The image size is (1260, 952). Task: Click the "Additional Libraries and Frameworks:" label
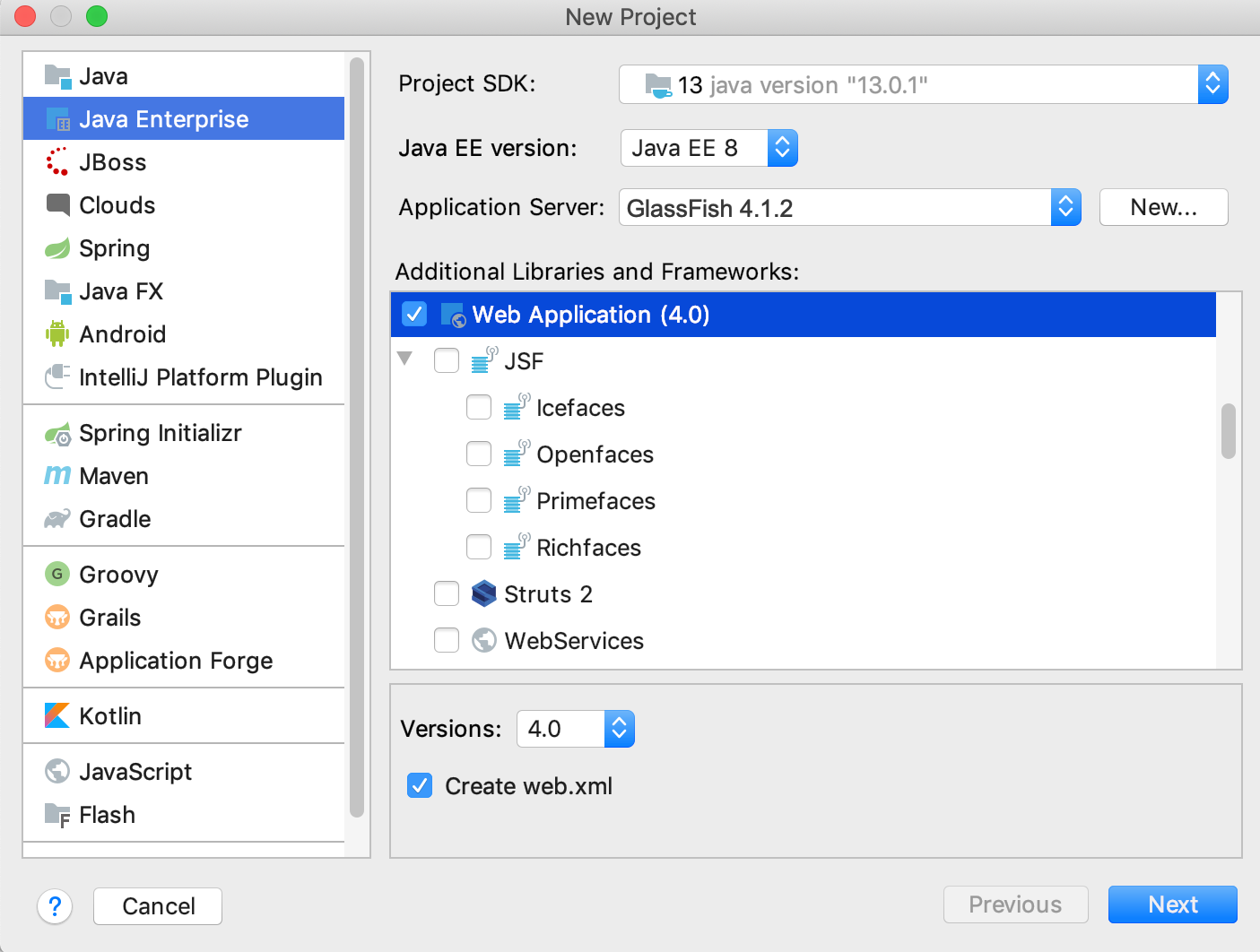pos(597,272)
